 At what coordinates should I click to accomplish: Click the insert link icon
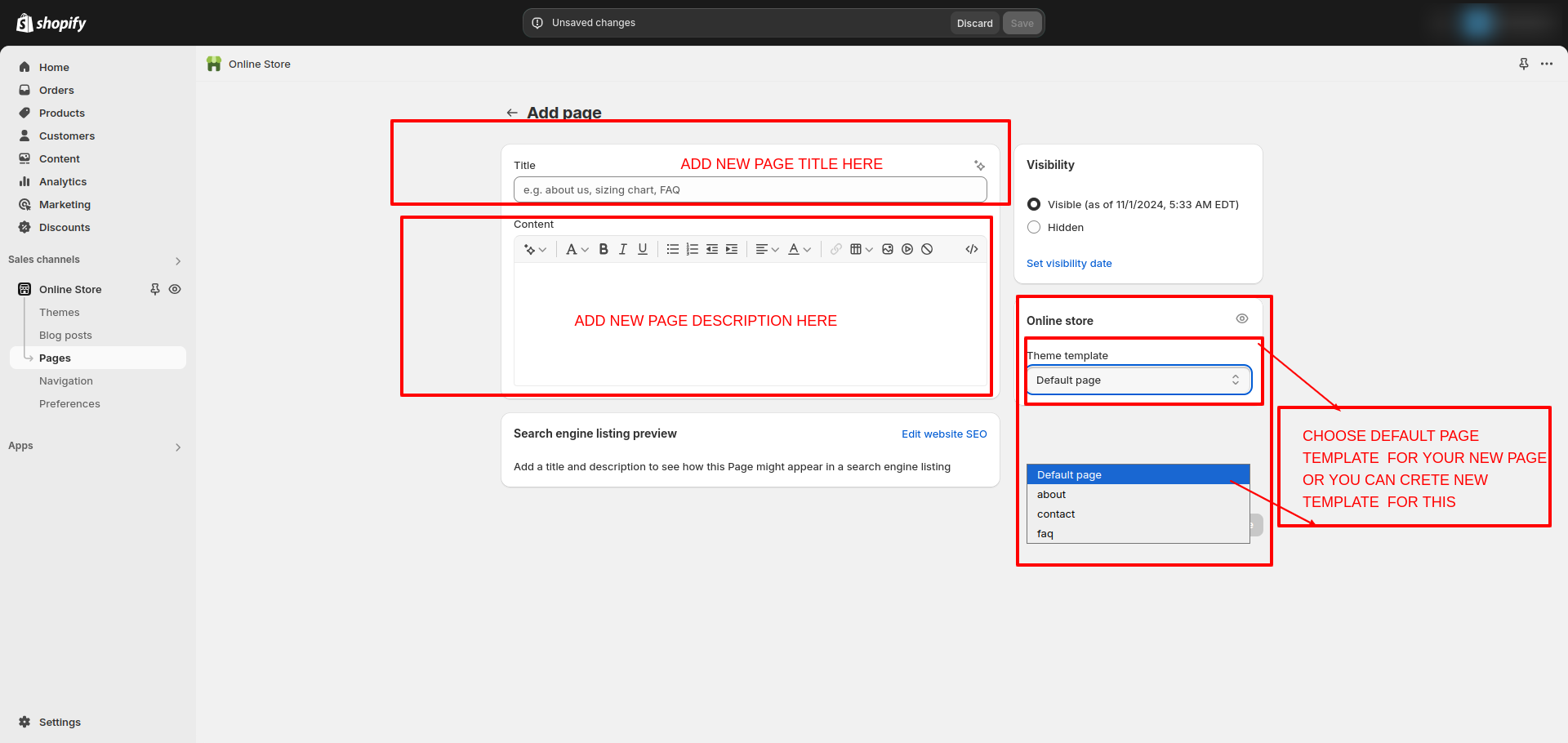(x=836, y=249)
